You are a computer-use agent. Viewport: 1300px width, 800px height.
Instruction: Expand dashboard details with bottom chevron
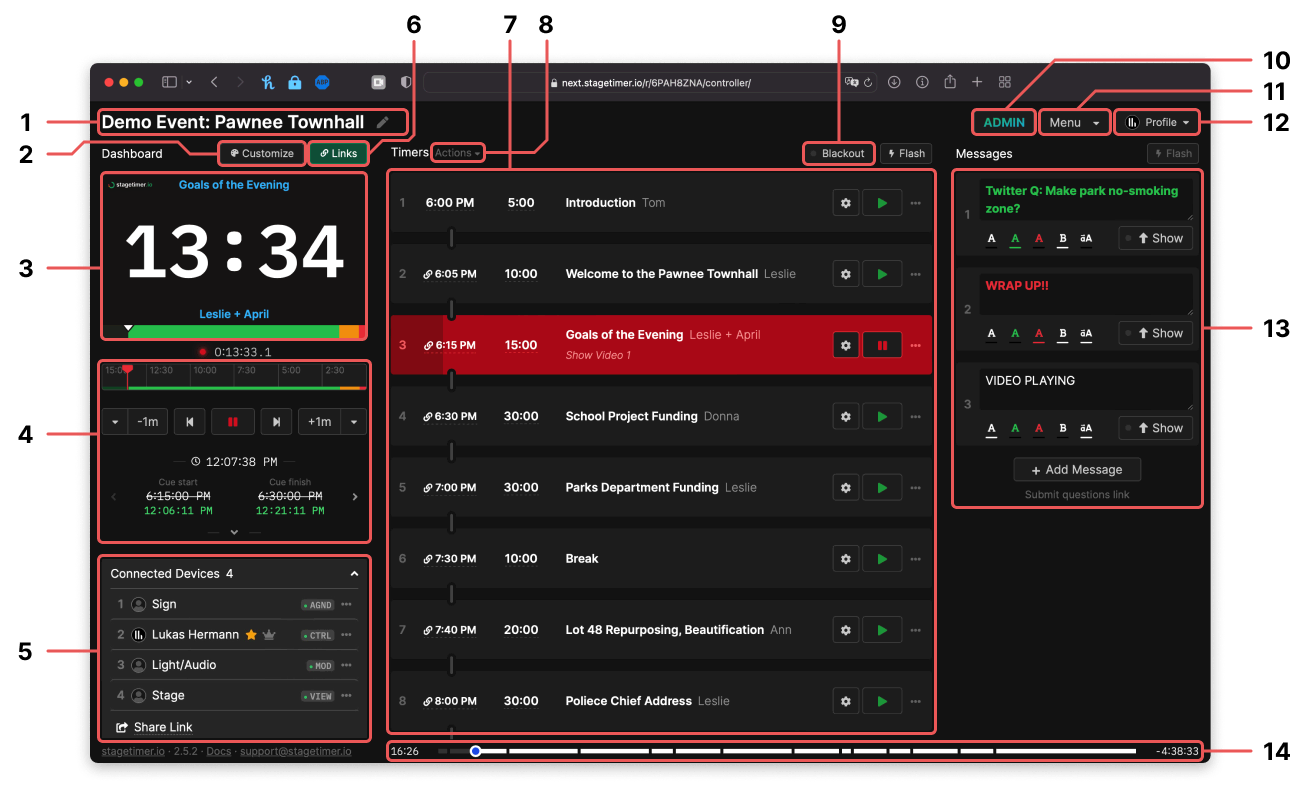point(234,532)
